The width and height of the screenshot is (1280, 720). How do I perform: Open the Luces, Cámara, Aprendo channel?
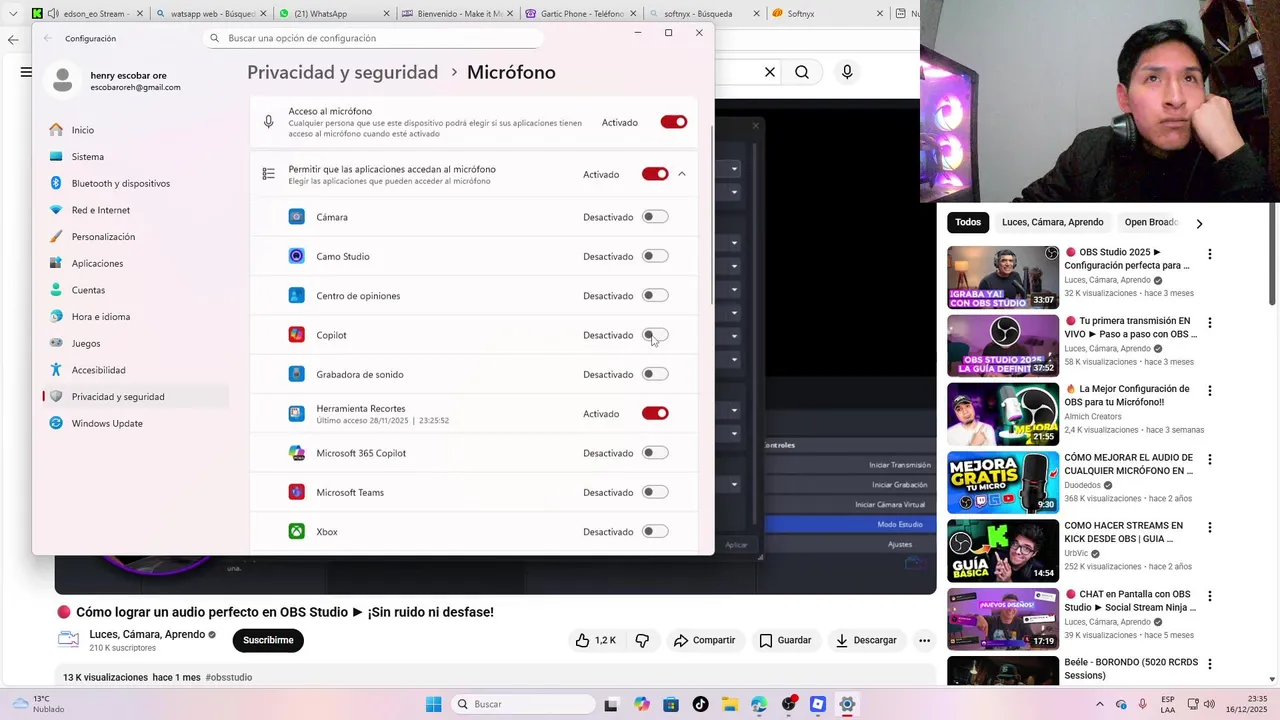(x=147, y=634)
